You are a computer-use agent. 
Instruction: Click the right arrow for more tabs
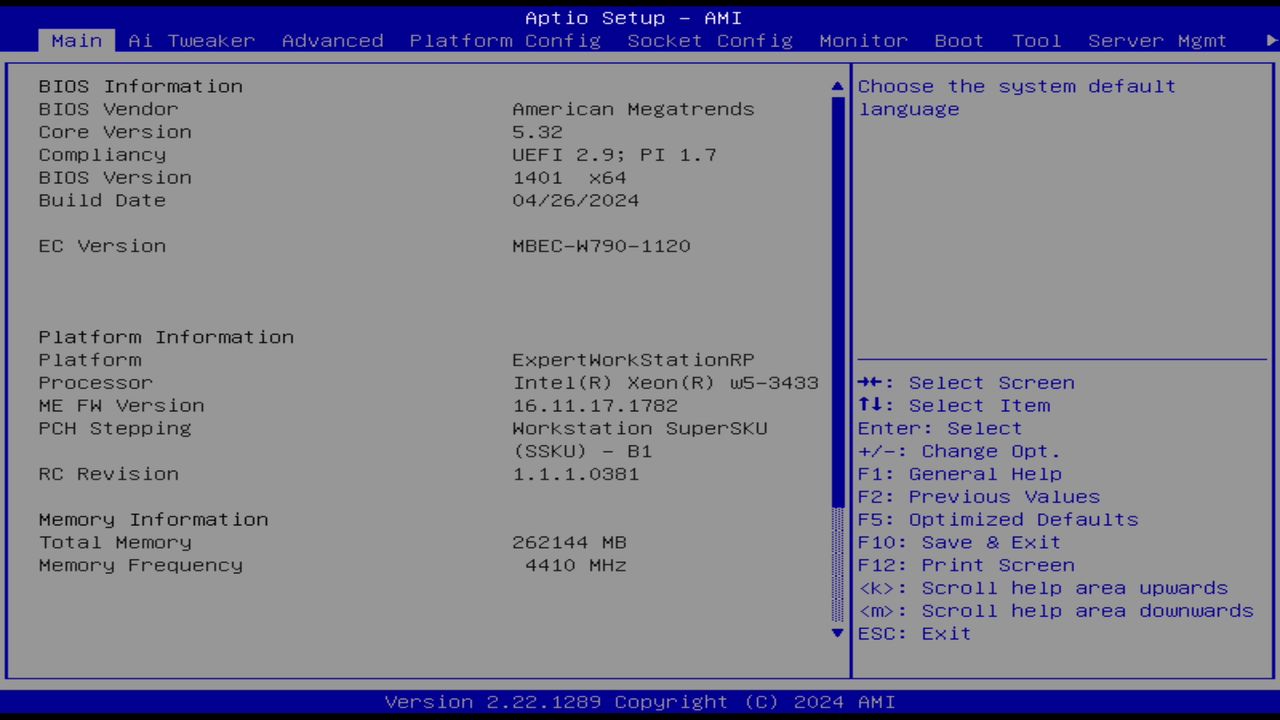point(1272,41)
